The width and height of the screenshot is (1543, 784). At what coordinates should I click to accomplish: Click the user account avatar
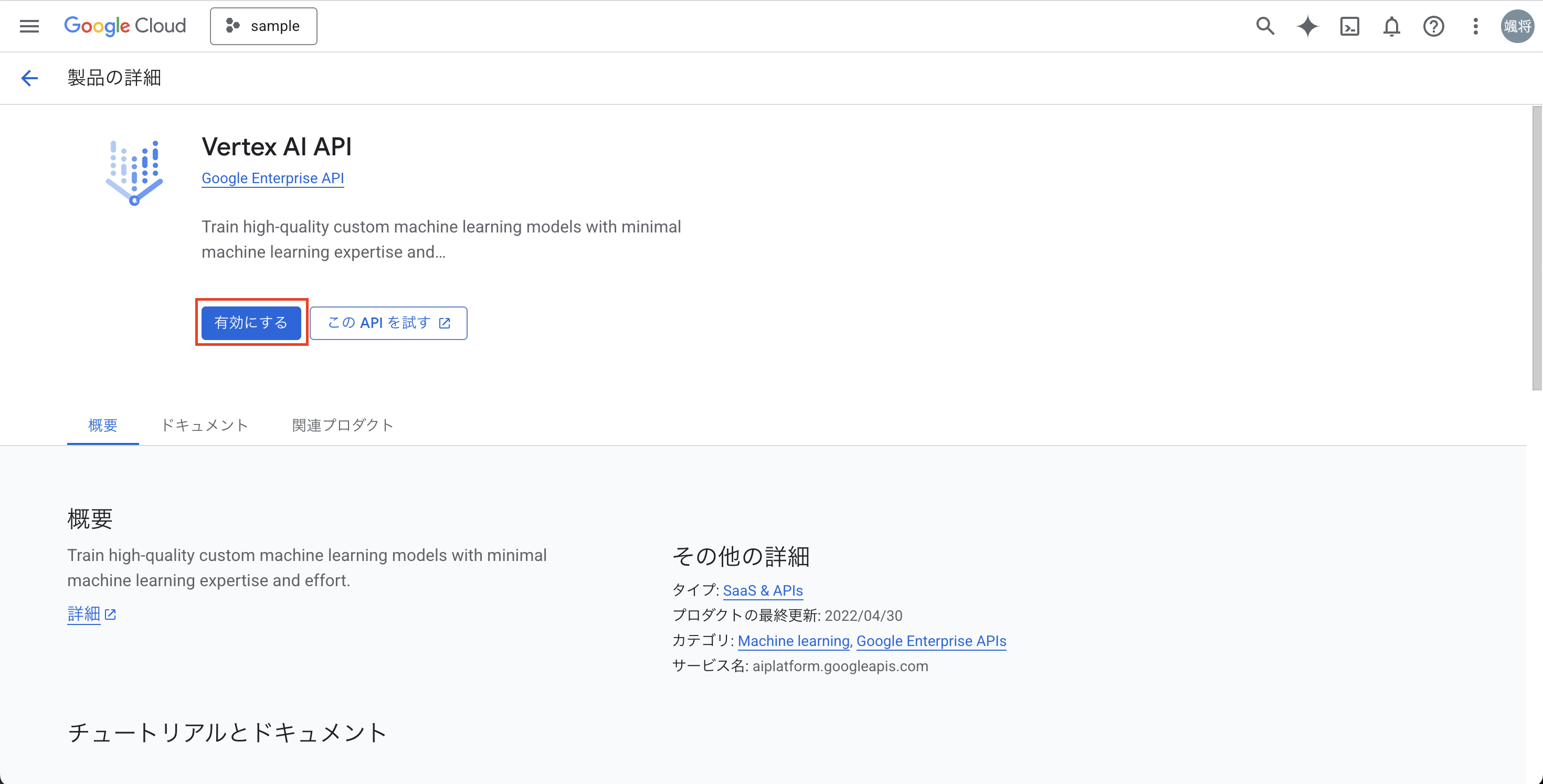[1517, 26]
